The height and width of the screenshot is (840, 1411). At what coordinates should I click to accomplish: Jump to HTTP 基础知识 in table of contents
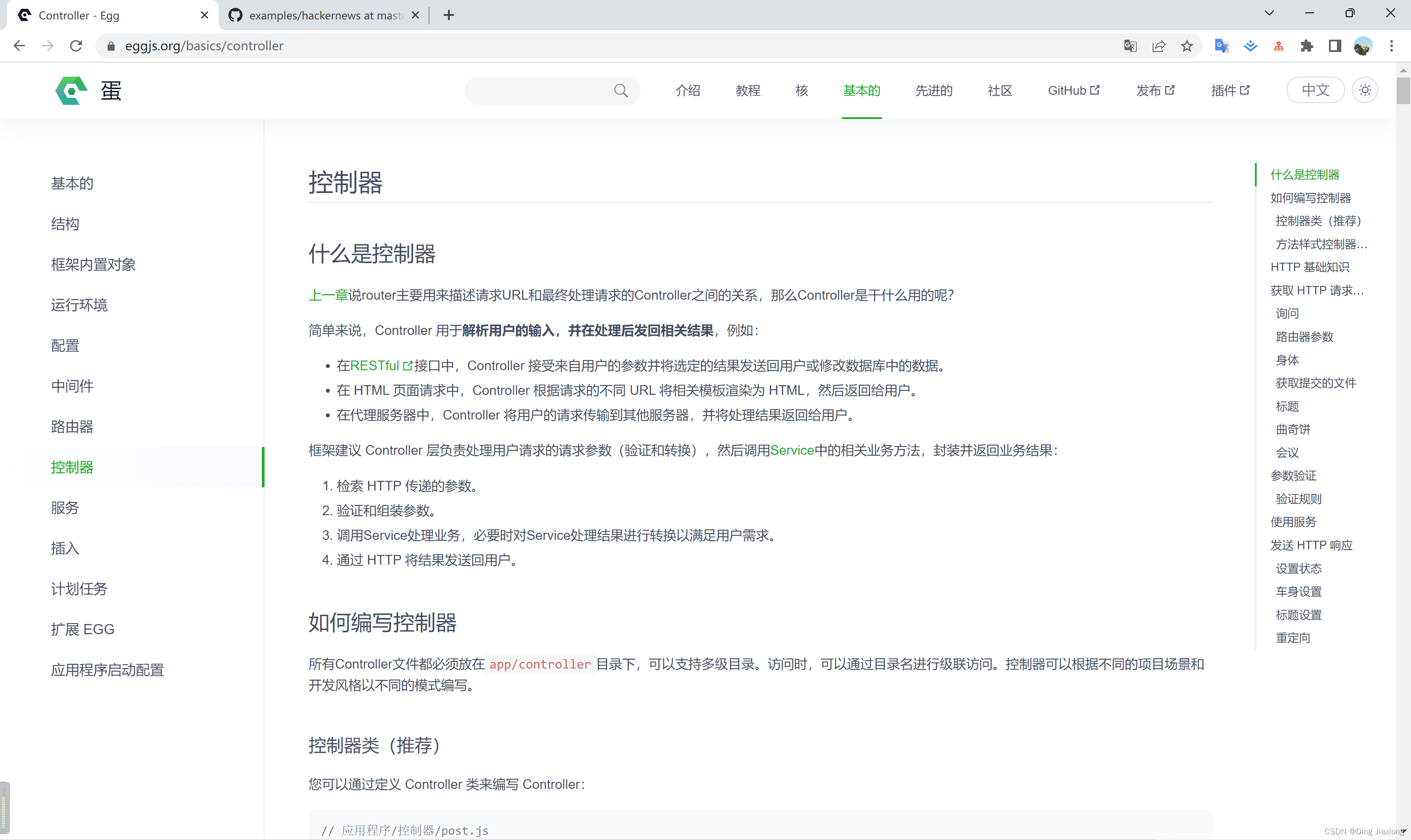pos(1309,267)
